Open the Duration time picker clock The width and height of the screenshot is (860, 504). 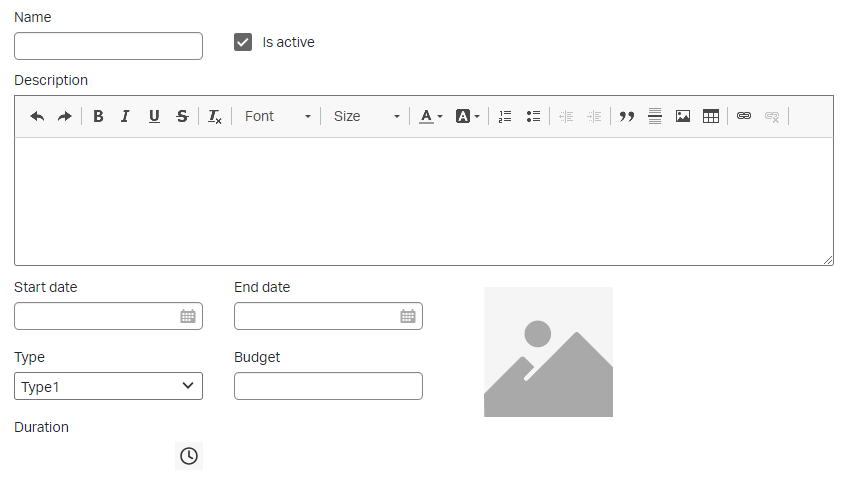click(189, 456)
